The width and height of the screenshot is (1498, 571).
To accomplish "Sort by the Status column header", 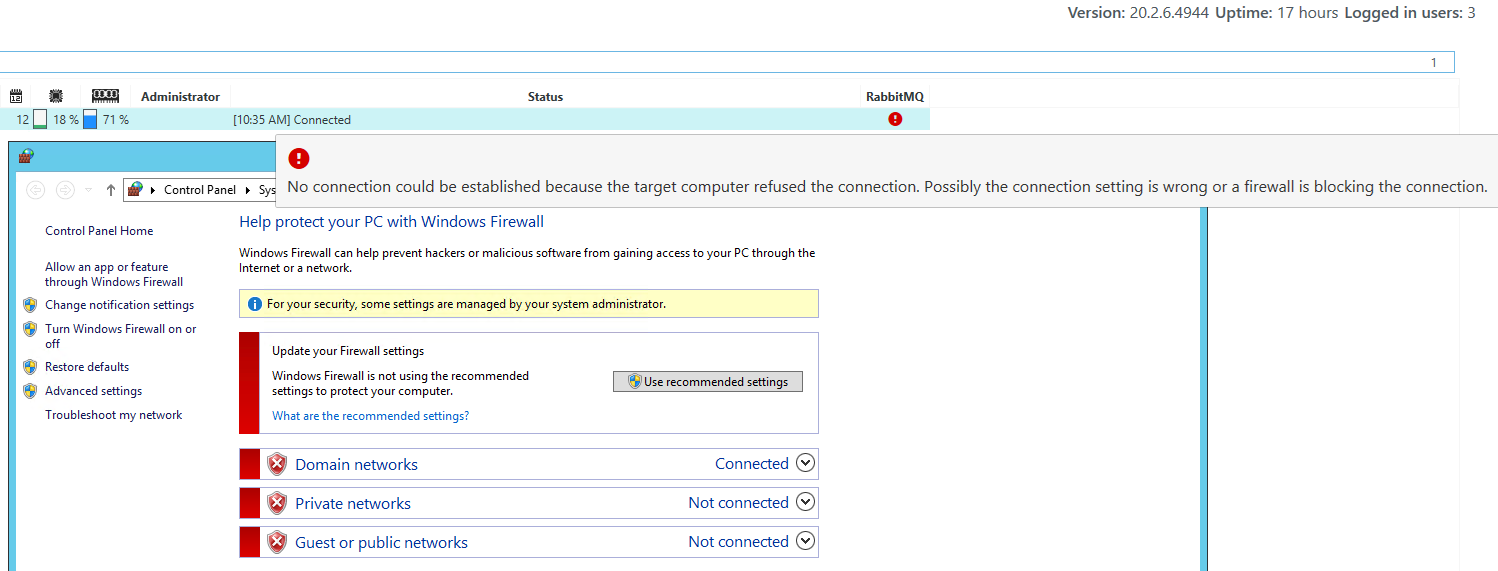I will click(x=545, y=97).
